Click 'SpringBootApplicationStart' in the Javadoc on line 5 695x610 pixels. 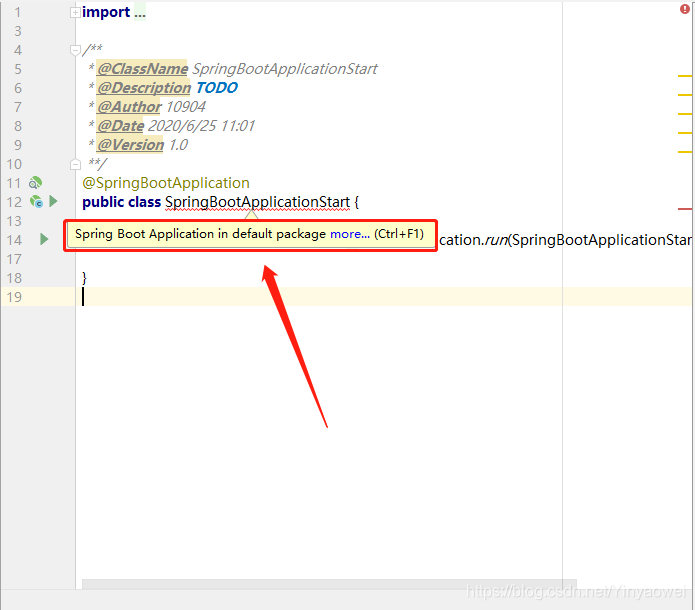click(x=285, y=69)
